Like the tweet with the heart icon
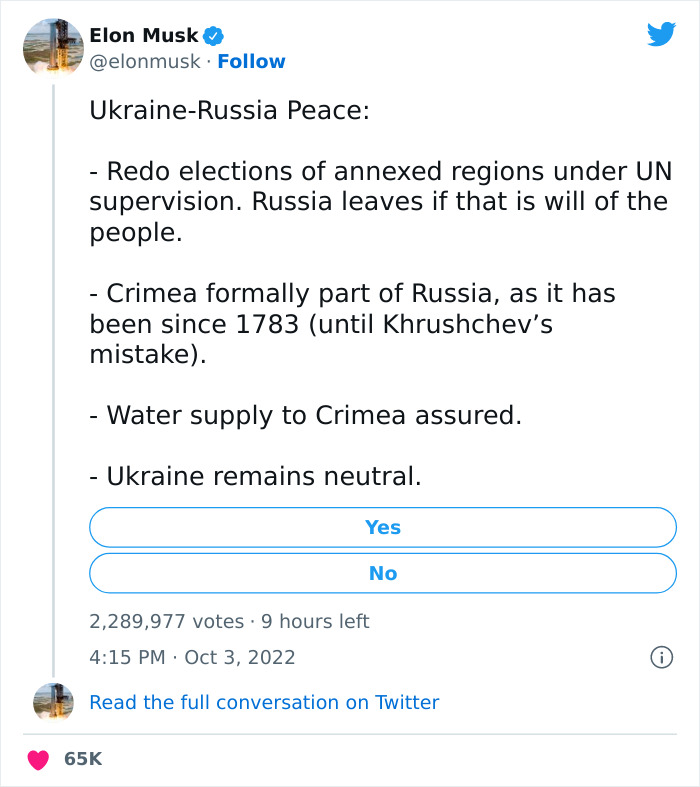The height and width of the screenshot is (787, 700). [x=39, y=759]
